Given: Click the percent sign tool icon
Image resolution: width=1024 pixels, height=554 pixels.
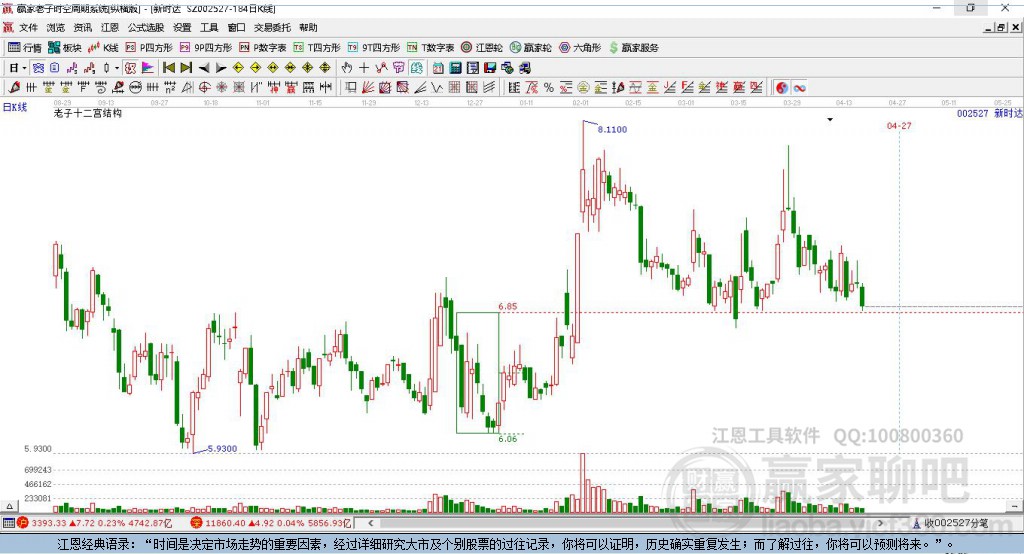Looking at the screenshot, I should [x=549, y=87].
